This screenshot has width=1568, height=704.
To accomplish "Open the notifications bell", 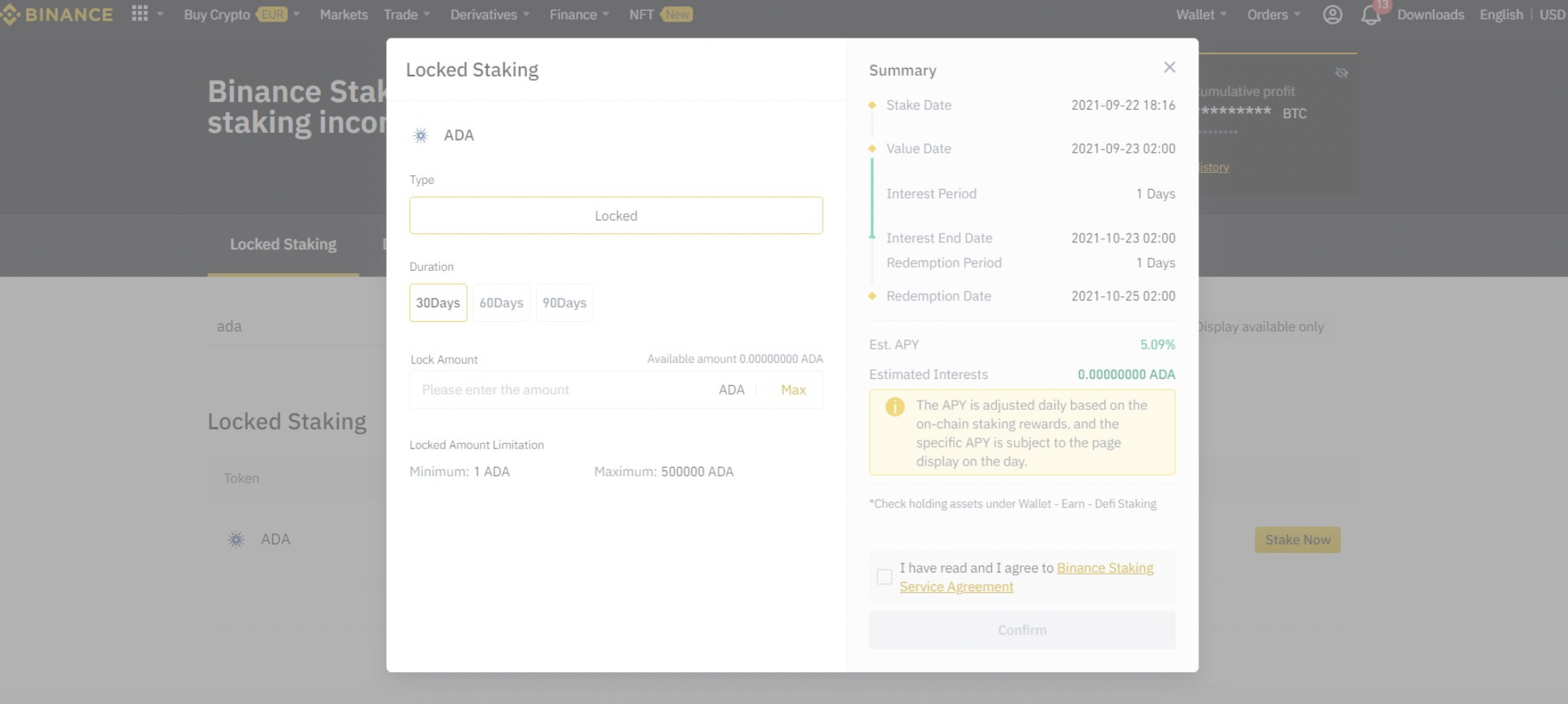I will click(x=1371, y=15).
